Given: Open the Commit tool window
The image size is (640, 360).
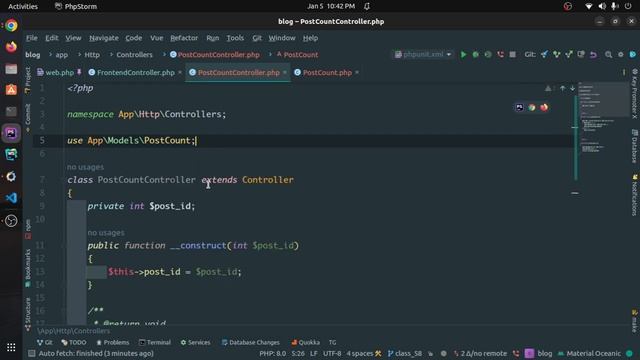Looking at the screenshot, I should click(28, 118).
